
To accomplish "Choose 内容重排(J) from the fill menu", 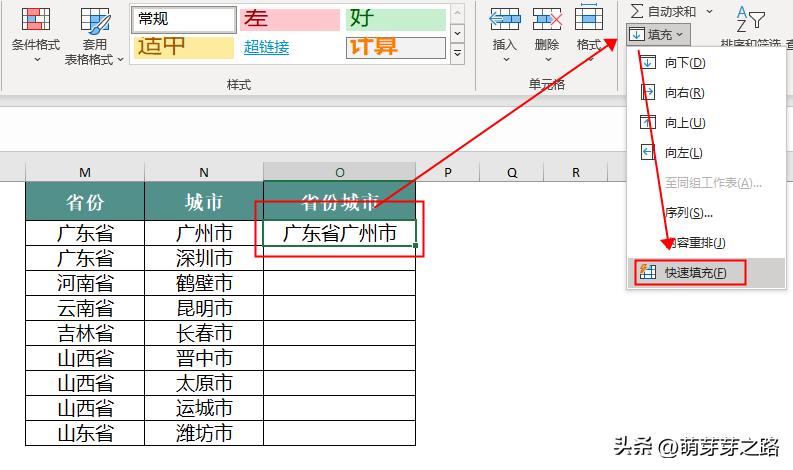I will click(x=706, y=242).
